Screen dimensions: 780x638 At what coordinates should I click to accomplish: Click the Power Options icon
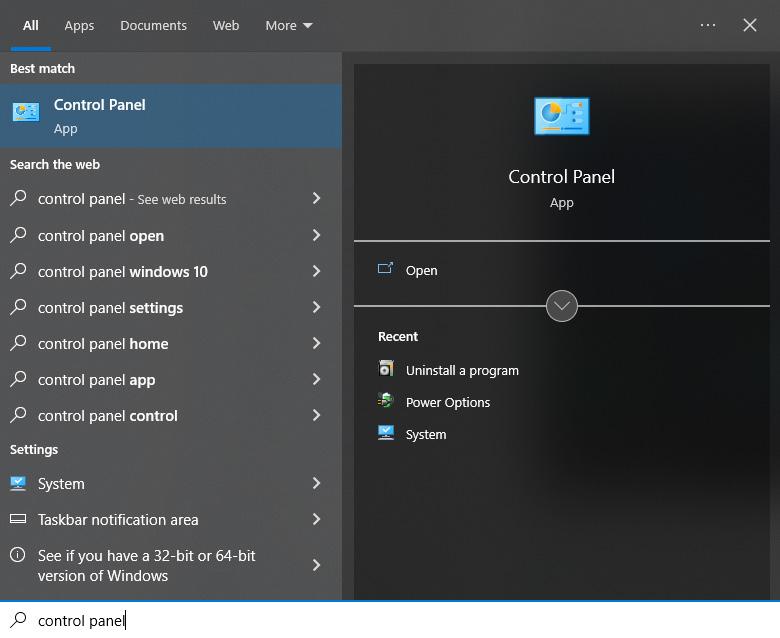point(386,401)
